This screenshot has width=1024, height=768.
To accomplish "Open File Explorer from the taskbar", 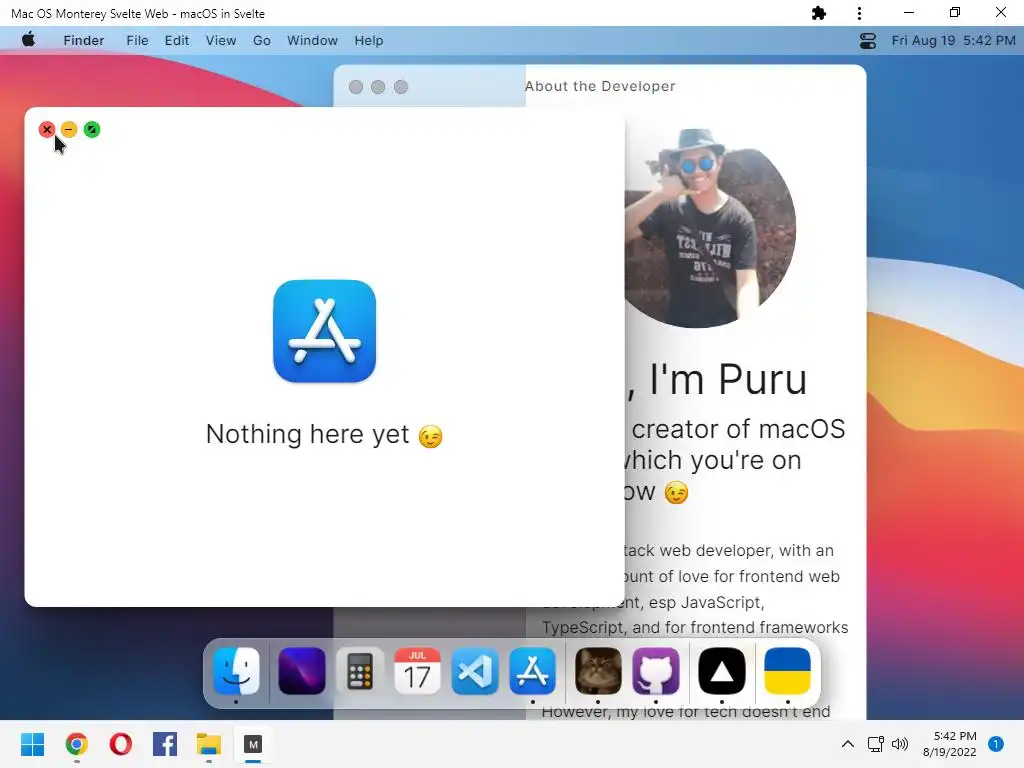I will [x=209, y=744].
